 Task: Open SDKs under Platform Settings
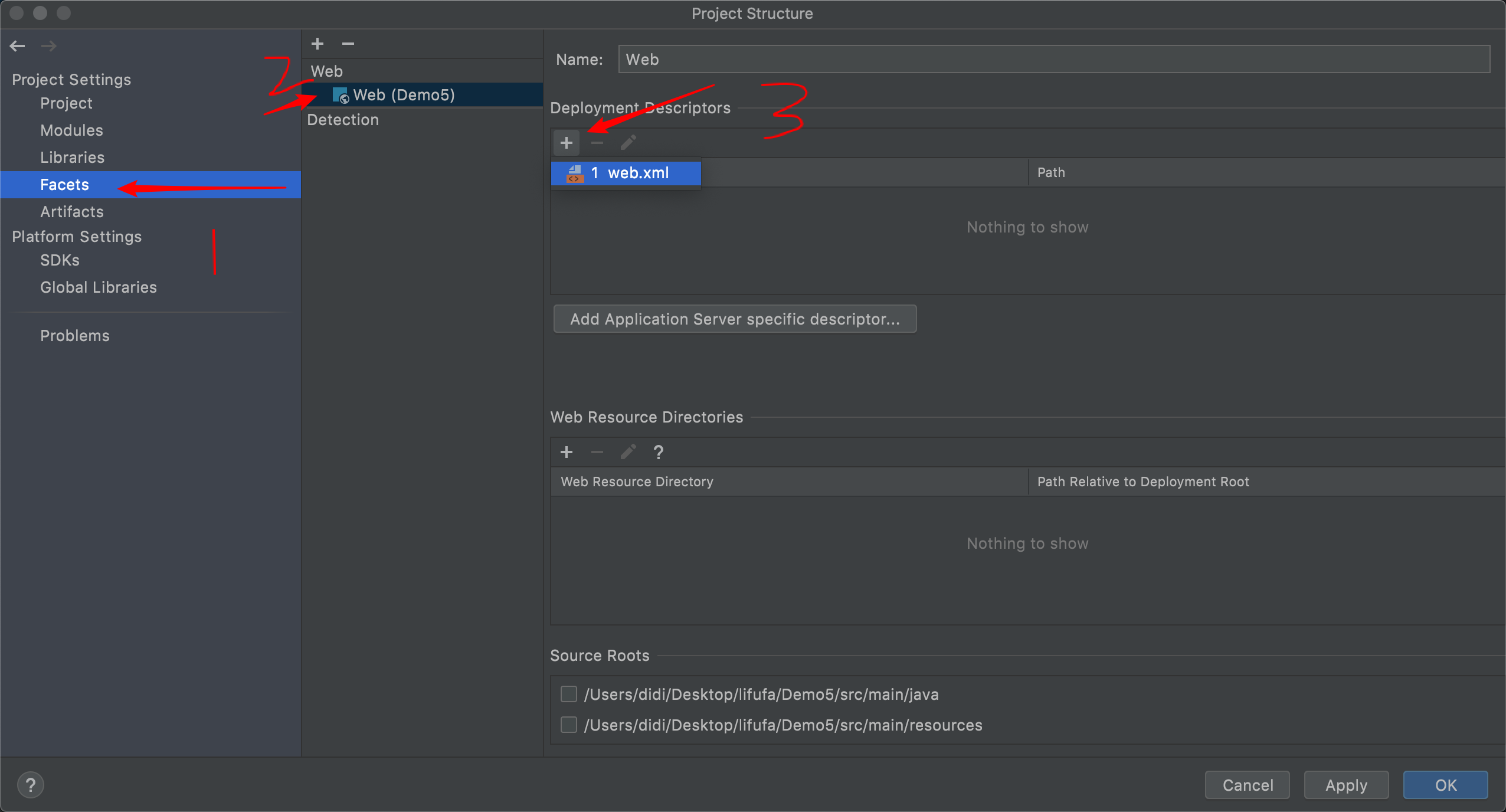[x=60, y=260]
